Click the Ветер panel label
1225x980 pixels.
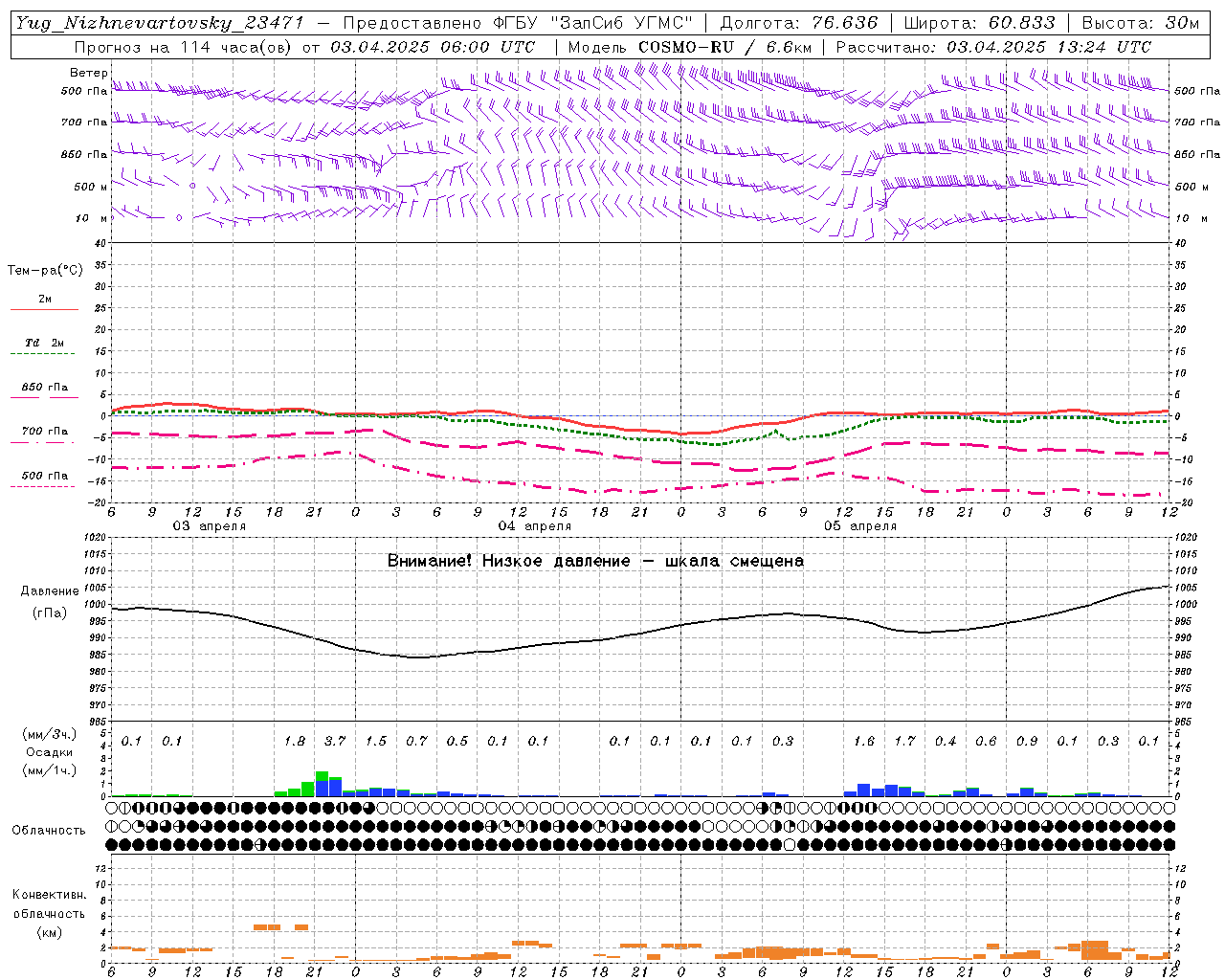[88, 73]
